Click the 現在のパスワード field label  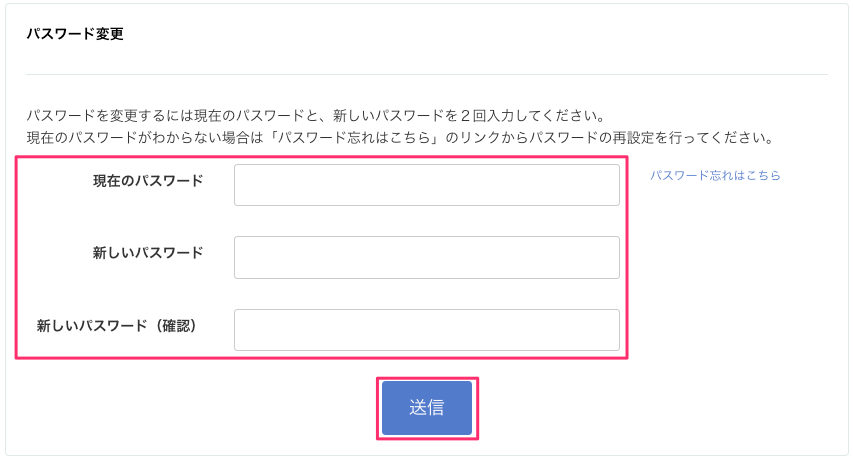pyautogui.click(x=148, y=180)
